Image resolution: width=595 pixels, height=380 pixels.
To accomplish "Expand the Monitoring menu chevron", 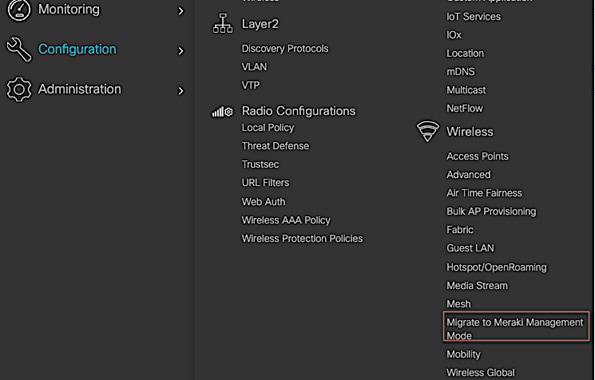I will [x=181, y=11].
